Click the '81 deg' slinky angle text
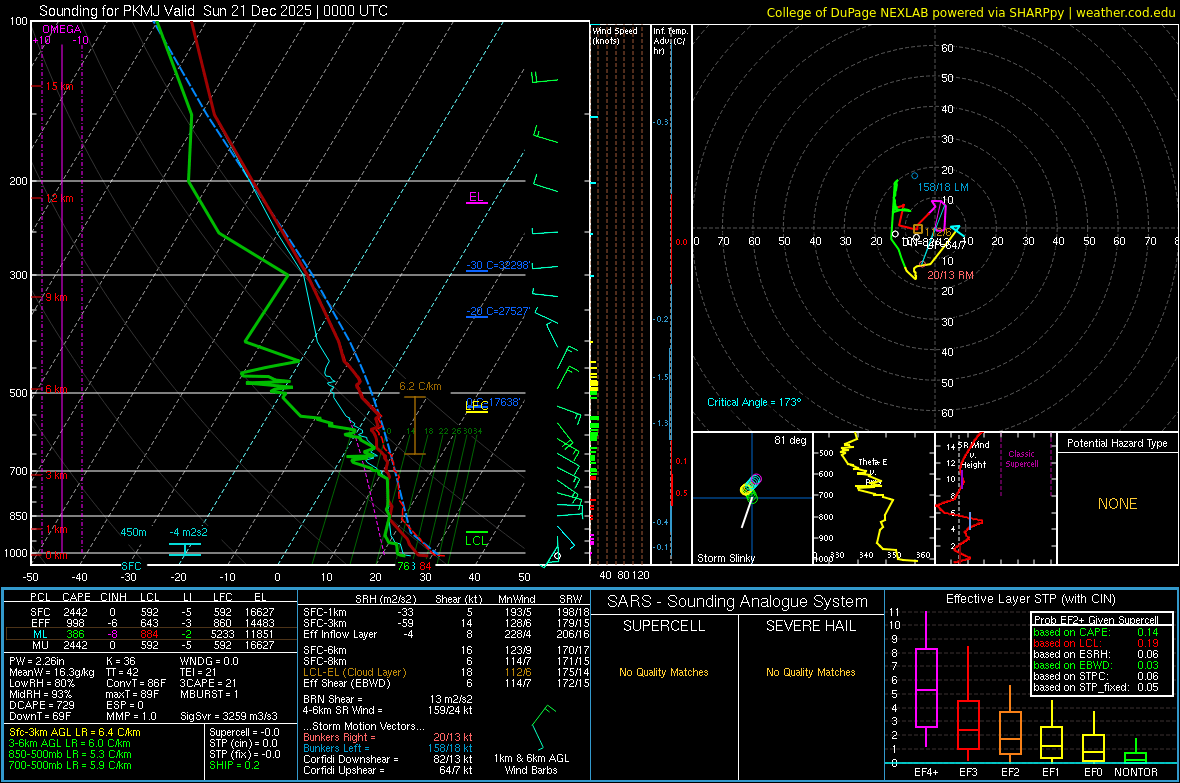 pyautogui.click(x=789, y=440)
